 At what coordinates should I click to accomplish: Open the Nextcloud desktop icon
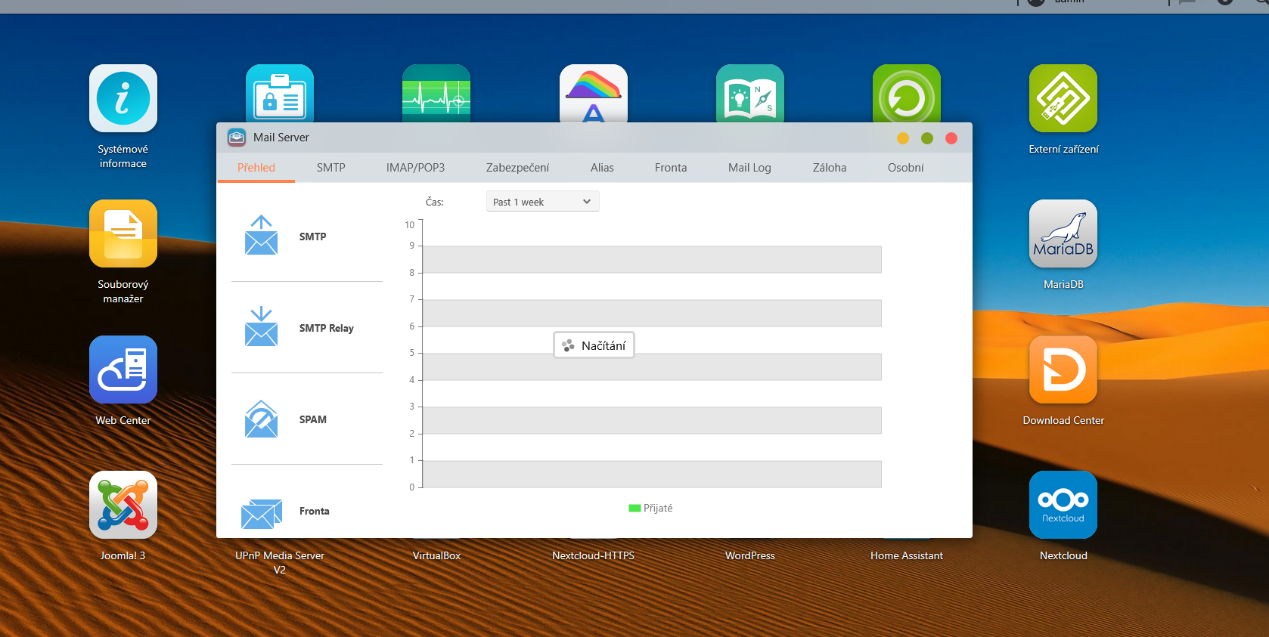(x=1063, y=505)
